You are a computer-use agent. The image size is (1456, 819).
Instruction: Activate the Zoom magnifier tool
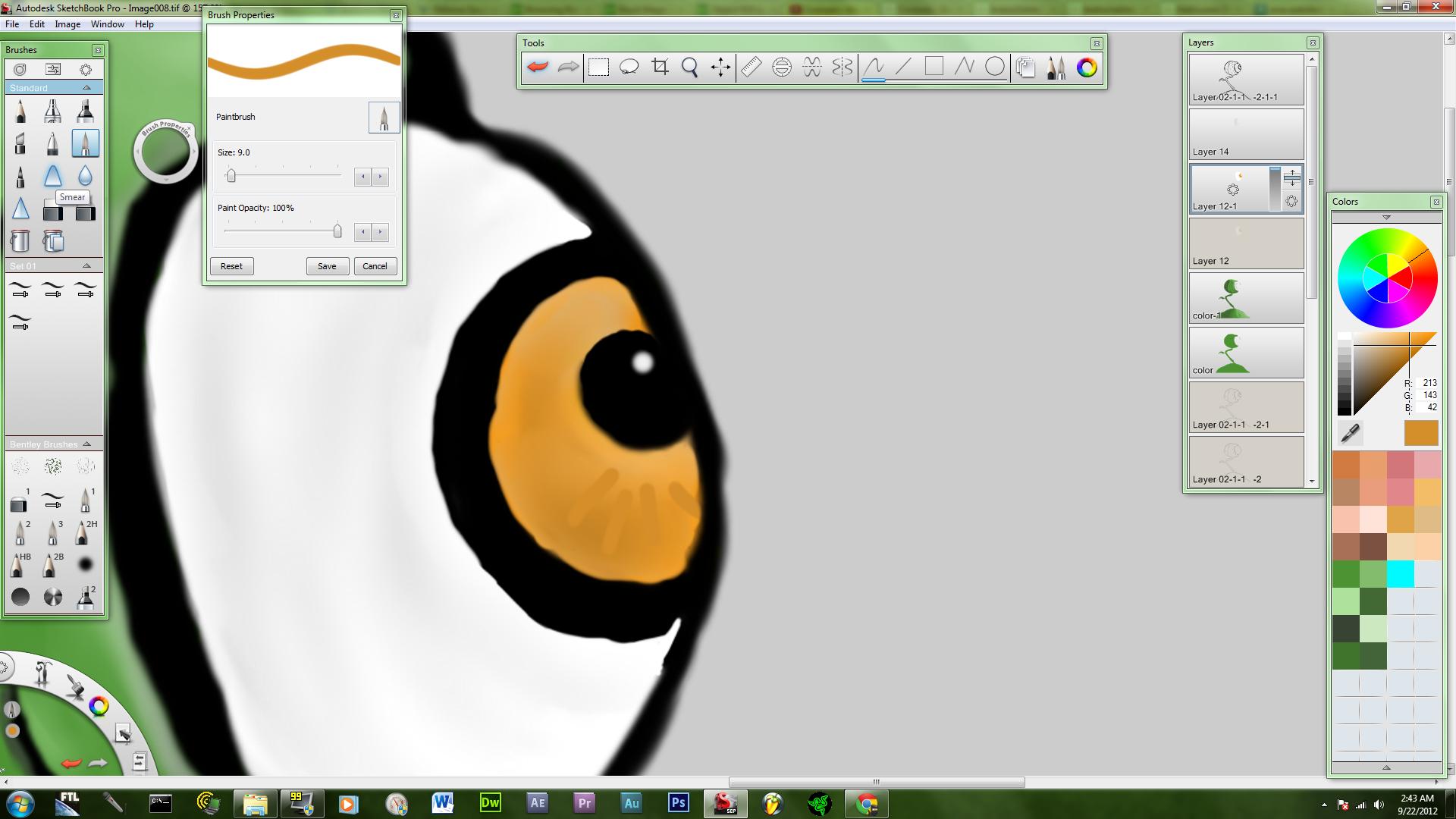click(x=690, y=67)
